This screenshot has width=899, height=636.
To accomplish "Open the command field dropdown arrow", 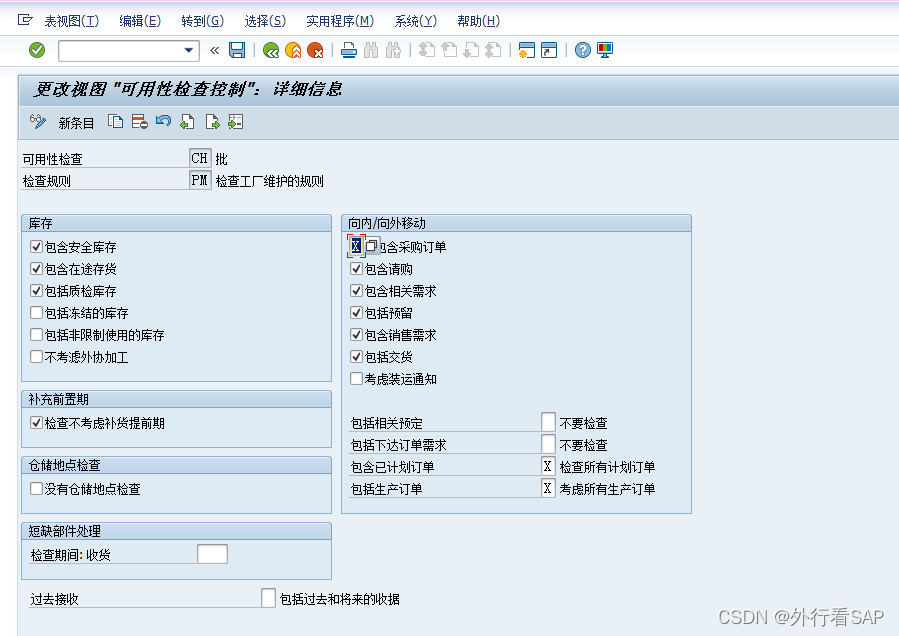I will point(188,50).
